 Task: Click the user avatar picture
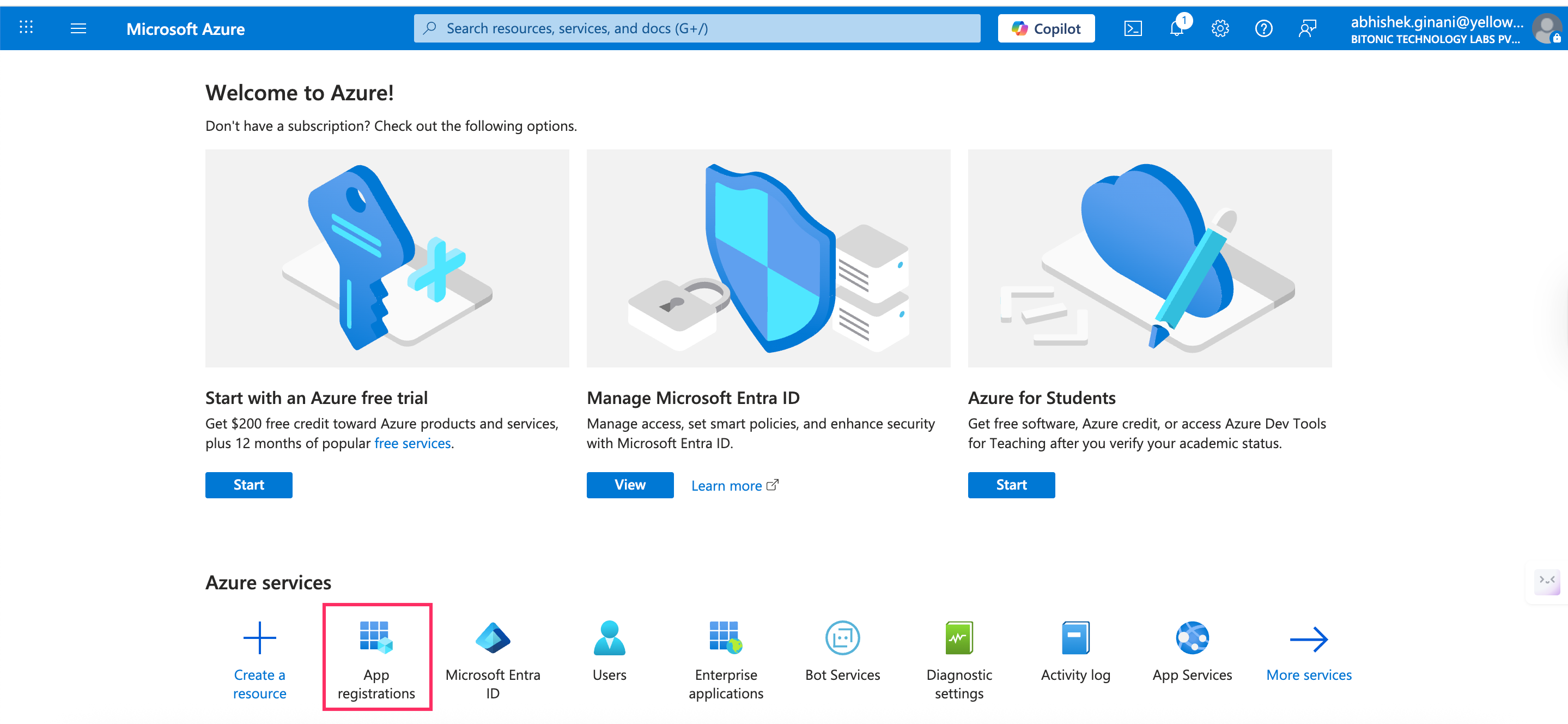[x=1547, y=28]
